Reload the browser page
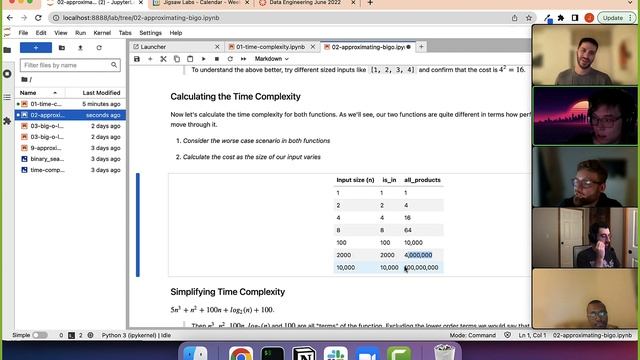 [x=38, y=18]
